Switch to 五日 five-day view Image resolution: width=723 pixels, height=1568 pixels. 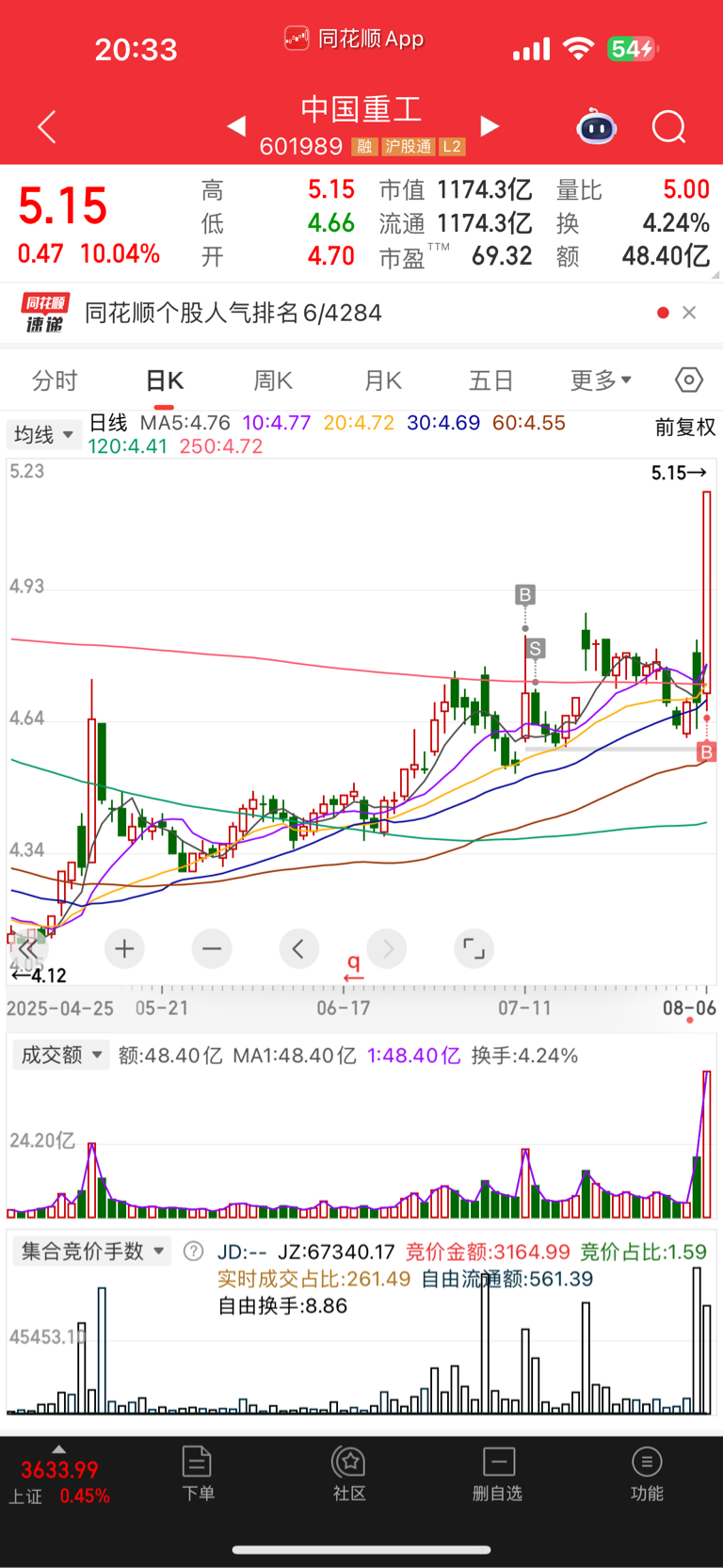490,380
